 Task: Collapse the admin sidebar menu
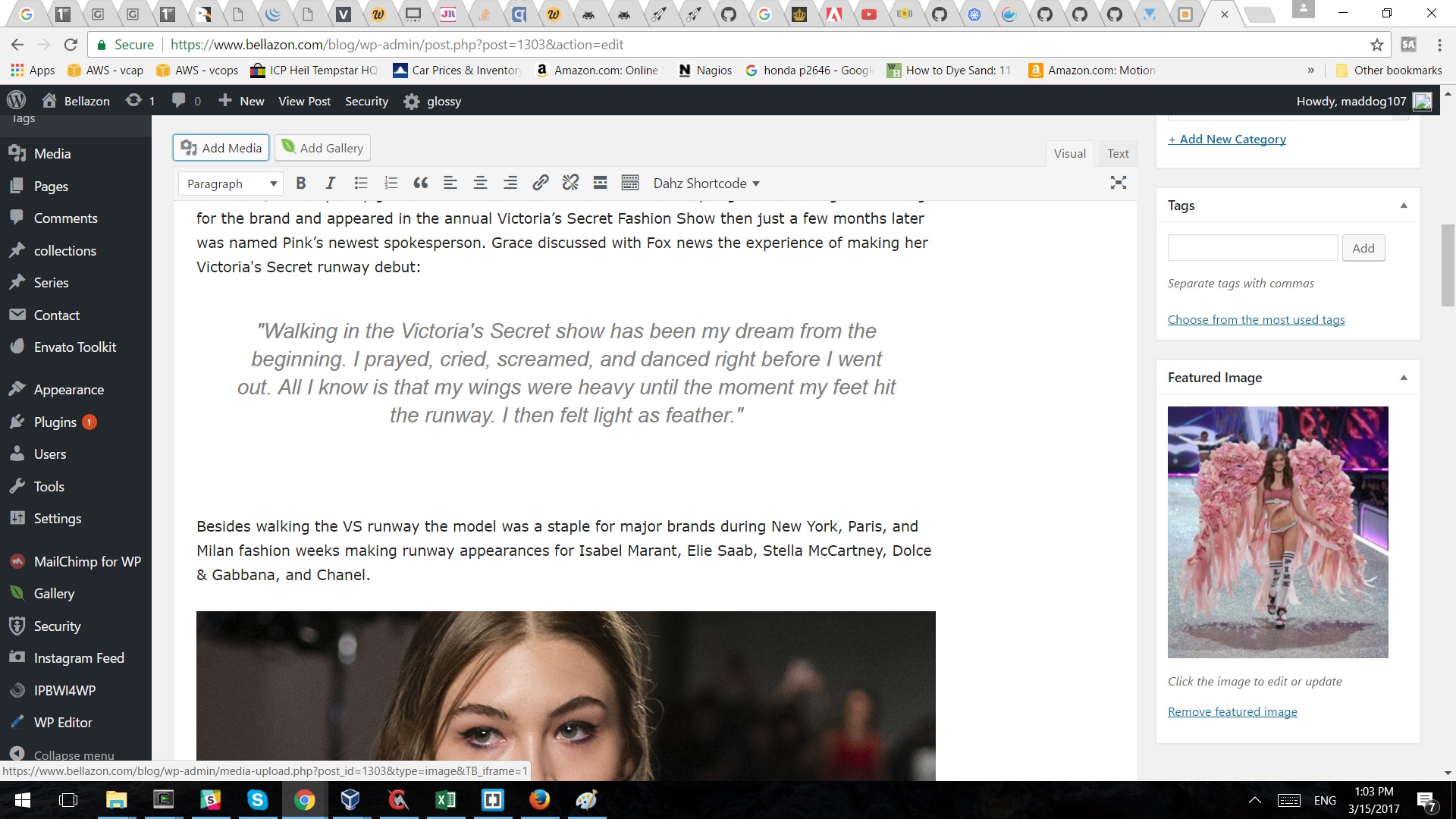[74, 755]
